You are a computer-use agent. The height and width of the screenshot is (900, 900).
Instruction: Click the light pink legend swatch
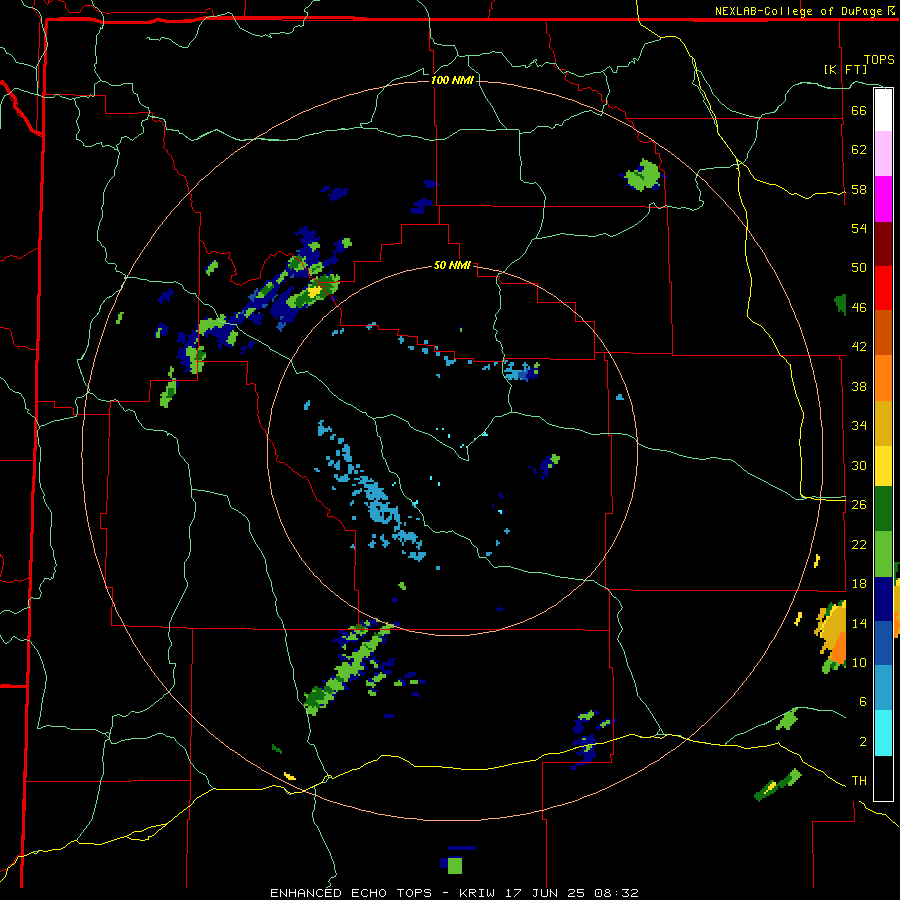883,153
